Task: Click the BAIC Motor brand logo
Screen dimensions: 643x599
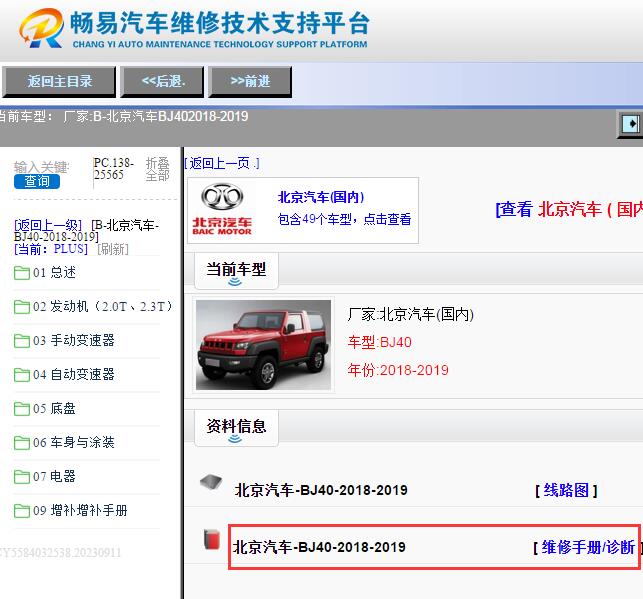Action: 222,209
